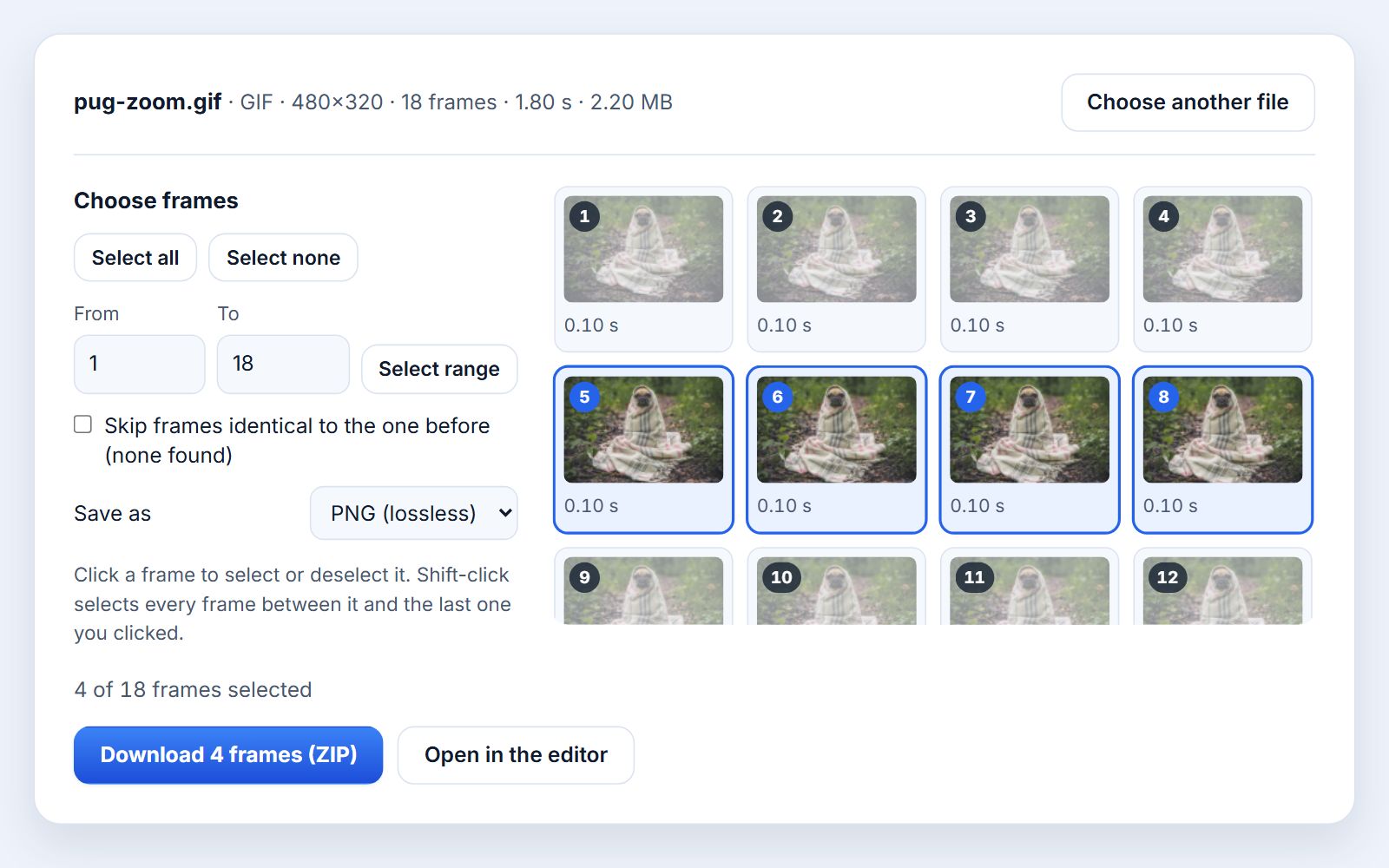
Task: Click the Select none button
Action: click(x=283, y=258)
